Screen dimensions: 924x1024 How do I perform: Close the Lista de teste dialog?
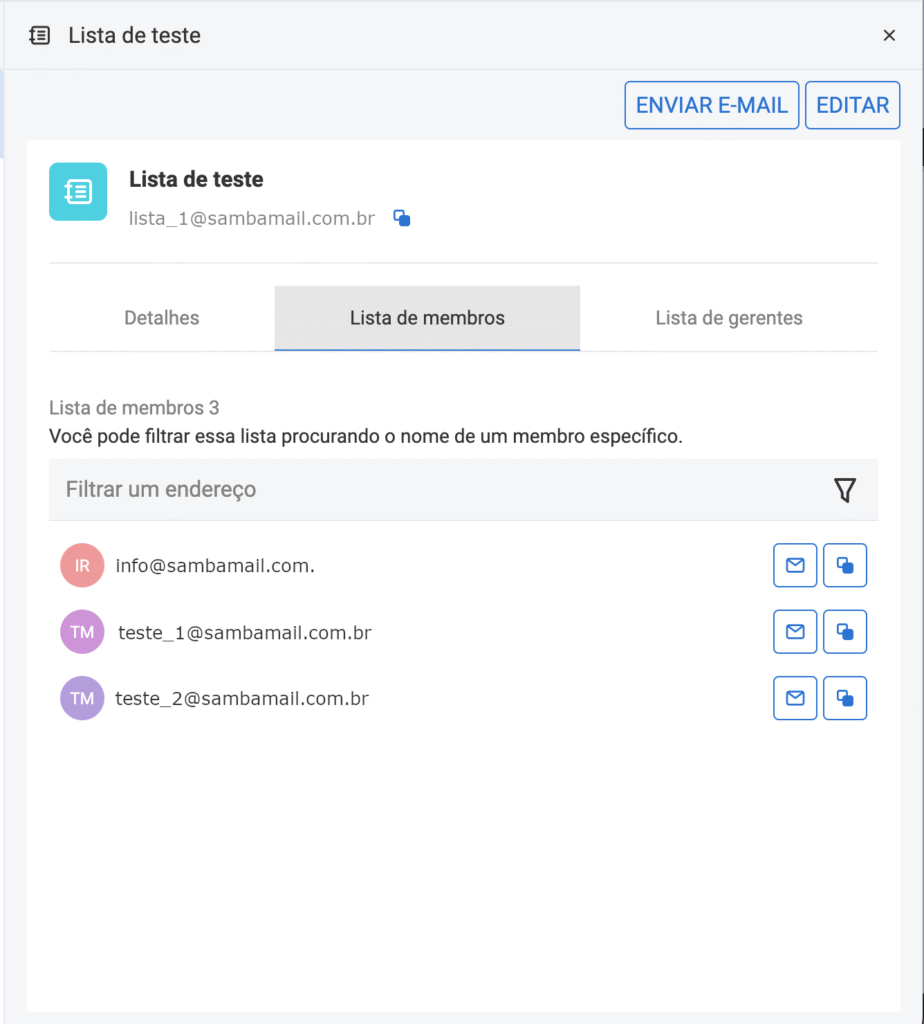(889, 36)
